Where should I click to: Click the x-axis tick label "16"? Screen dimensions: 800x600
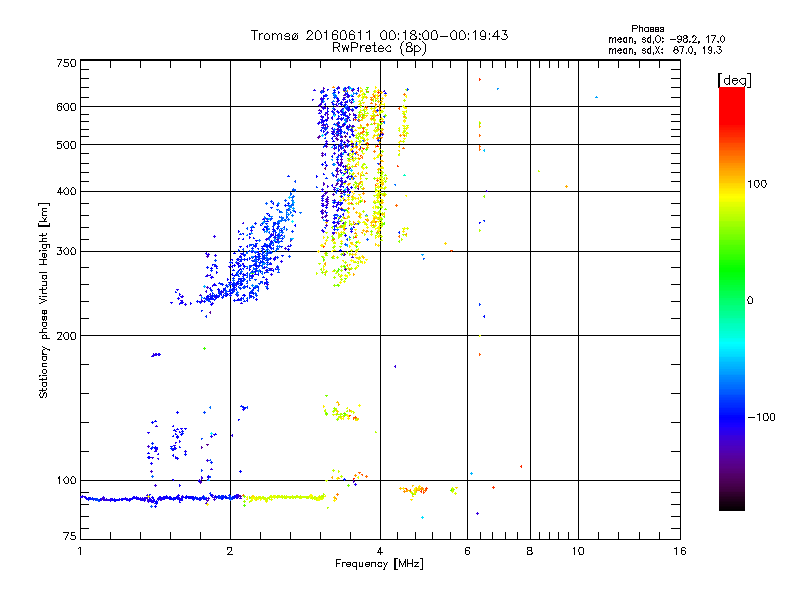tap(680, 551)
